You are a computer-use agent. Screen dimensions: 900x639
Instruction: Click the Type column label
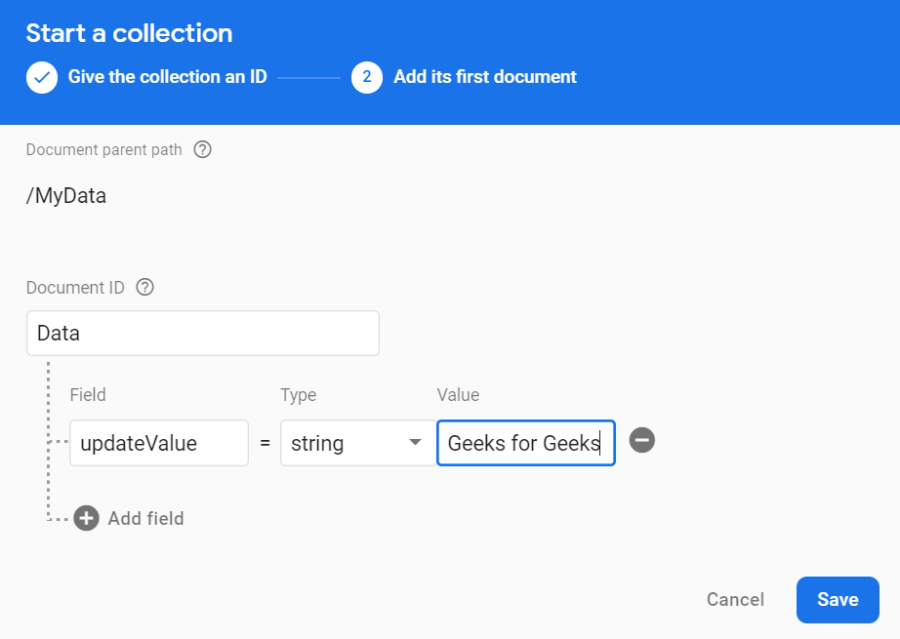[298, 395]
